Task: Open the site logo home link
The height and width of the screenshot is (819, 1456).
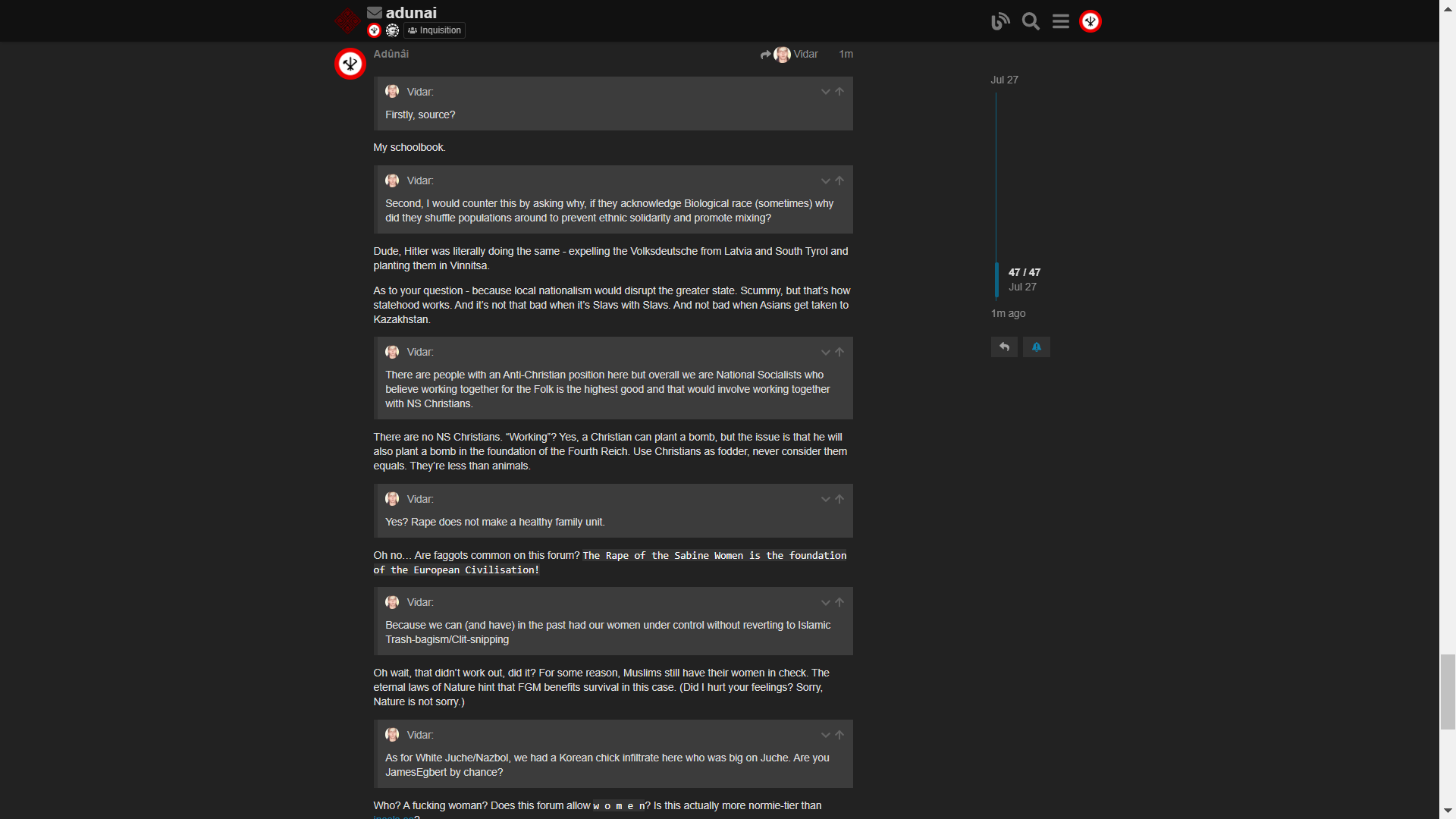Action: click(x=347, y=20)
